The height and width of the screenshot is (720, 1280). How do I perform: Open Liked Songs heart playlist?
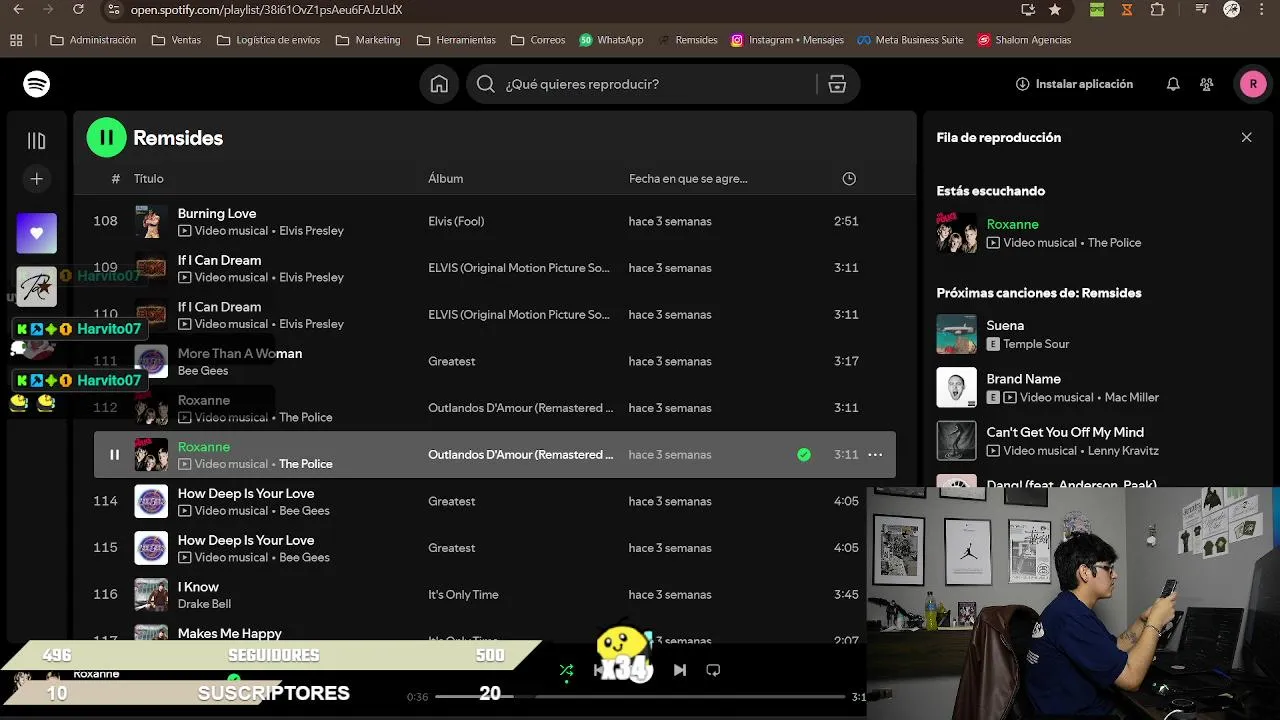coord(36,233)
